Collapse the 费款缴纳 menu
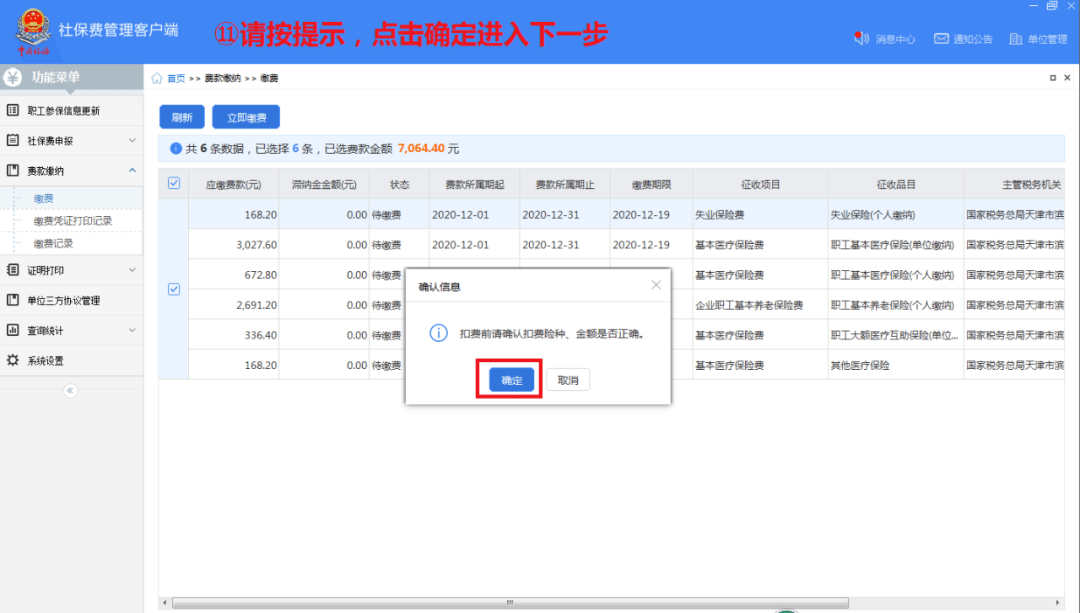This screenshot has width=1080, height=613. point(67,169)
